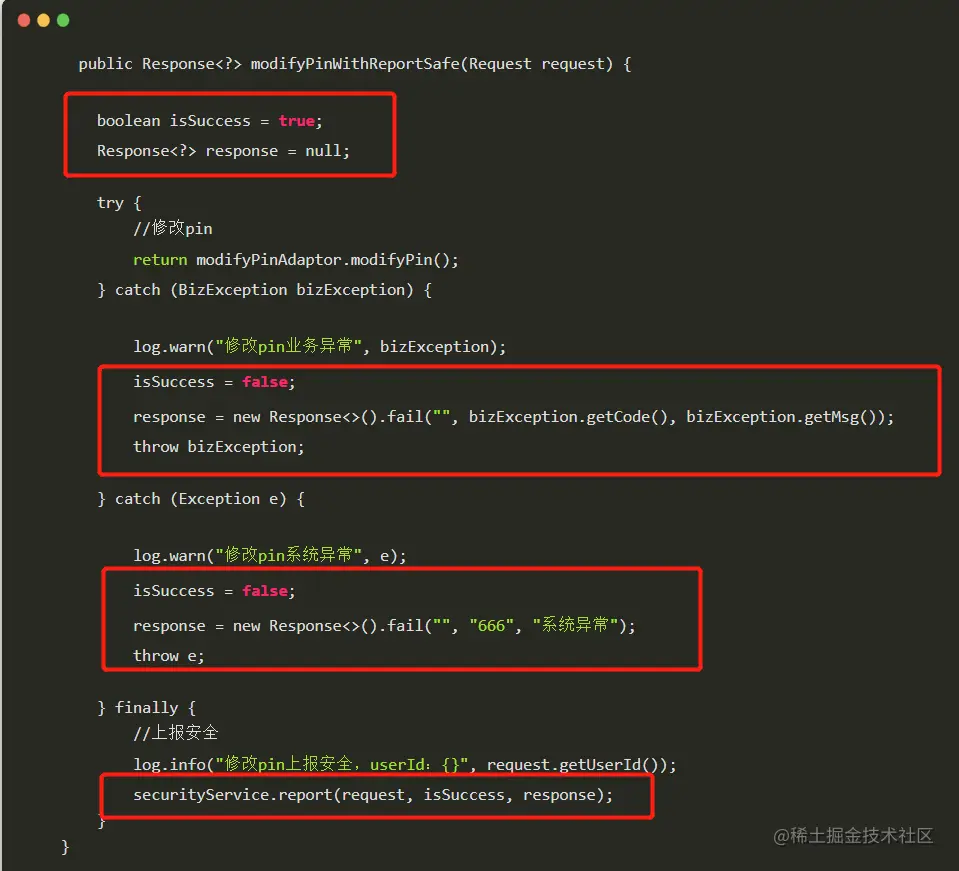The image size is (959, 871).
Task: Click the 'catch (BizException bizException)' line
Action: coord(264,289)
